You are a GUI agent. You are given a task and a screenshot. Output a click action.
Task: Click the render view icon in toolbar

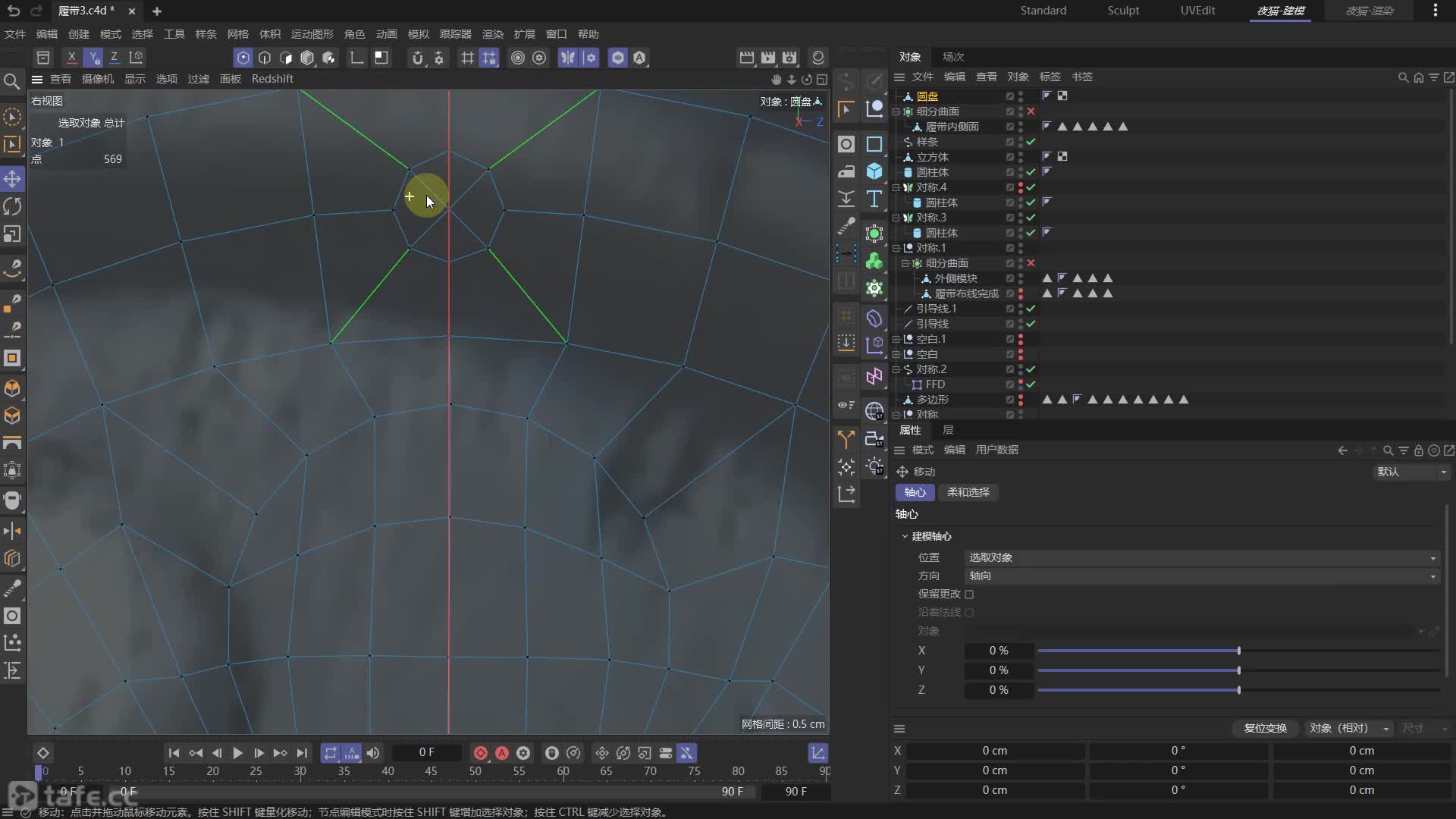(x=747, y=58)
